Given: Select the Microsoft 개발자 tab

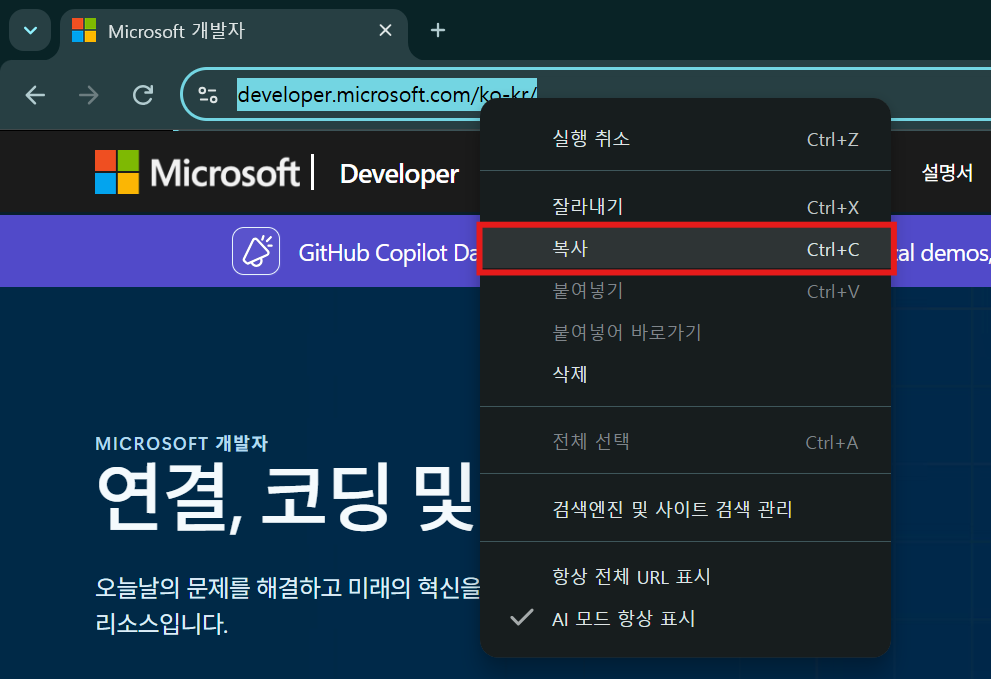Looking at the screenshot, I should coord(234,31).
